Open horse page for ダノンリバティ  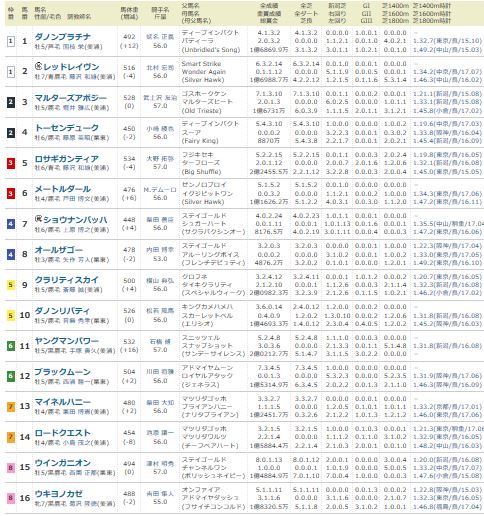[62, 311]
